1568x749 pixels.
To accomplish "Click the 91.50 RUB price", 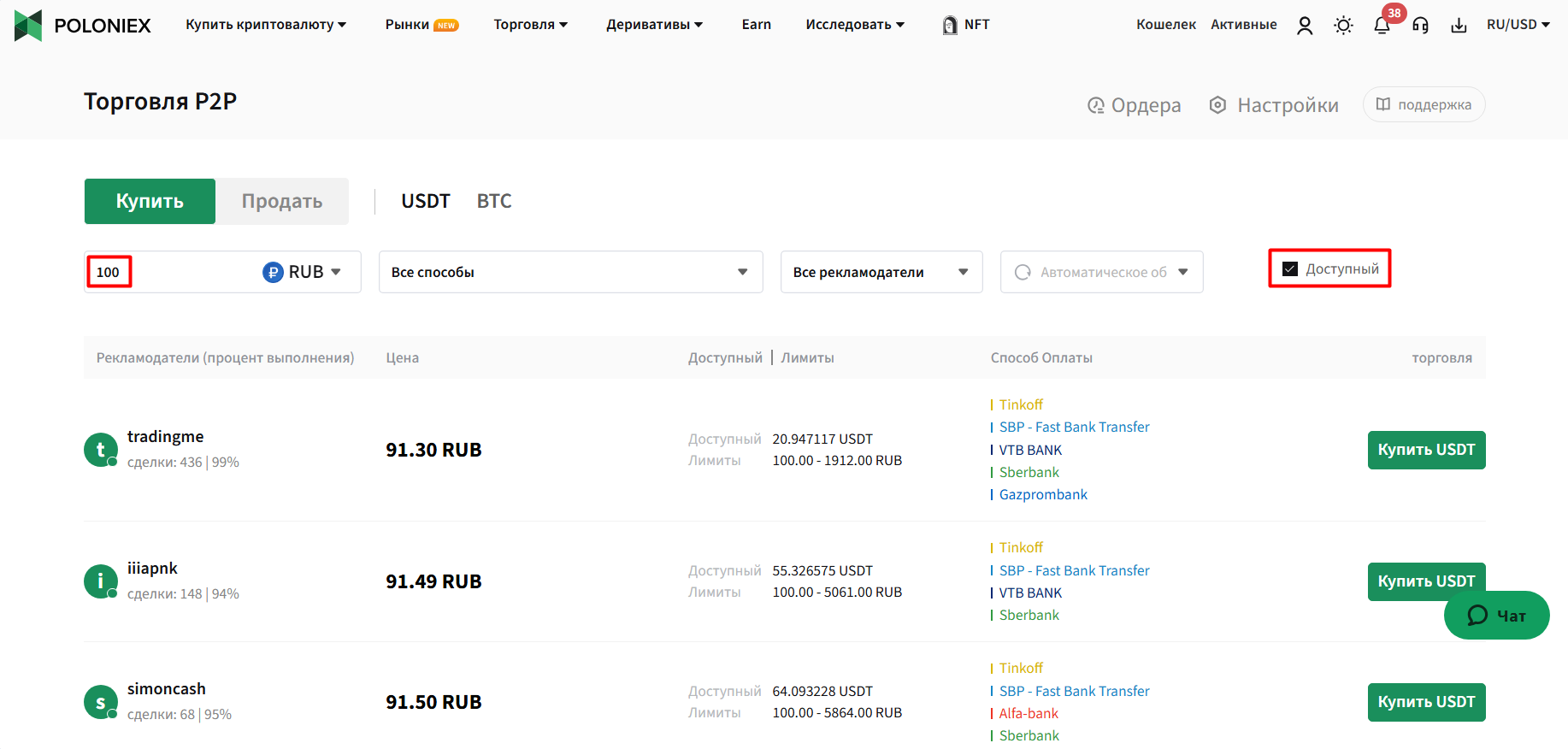I will click(433, 702).
